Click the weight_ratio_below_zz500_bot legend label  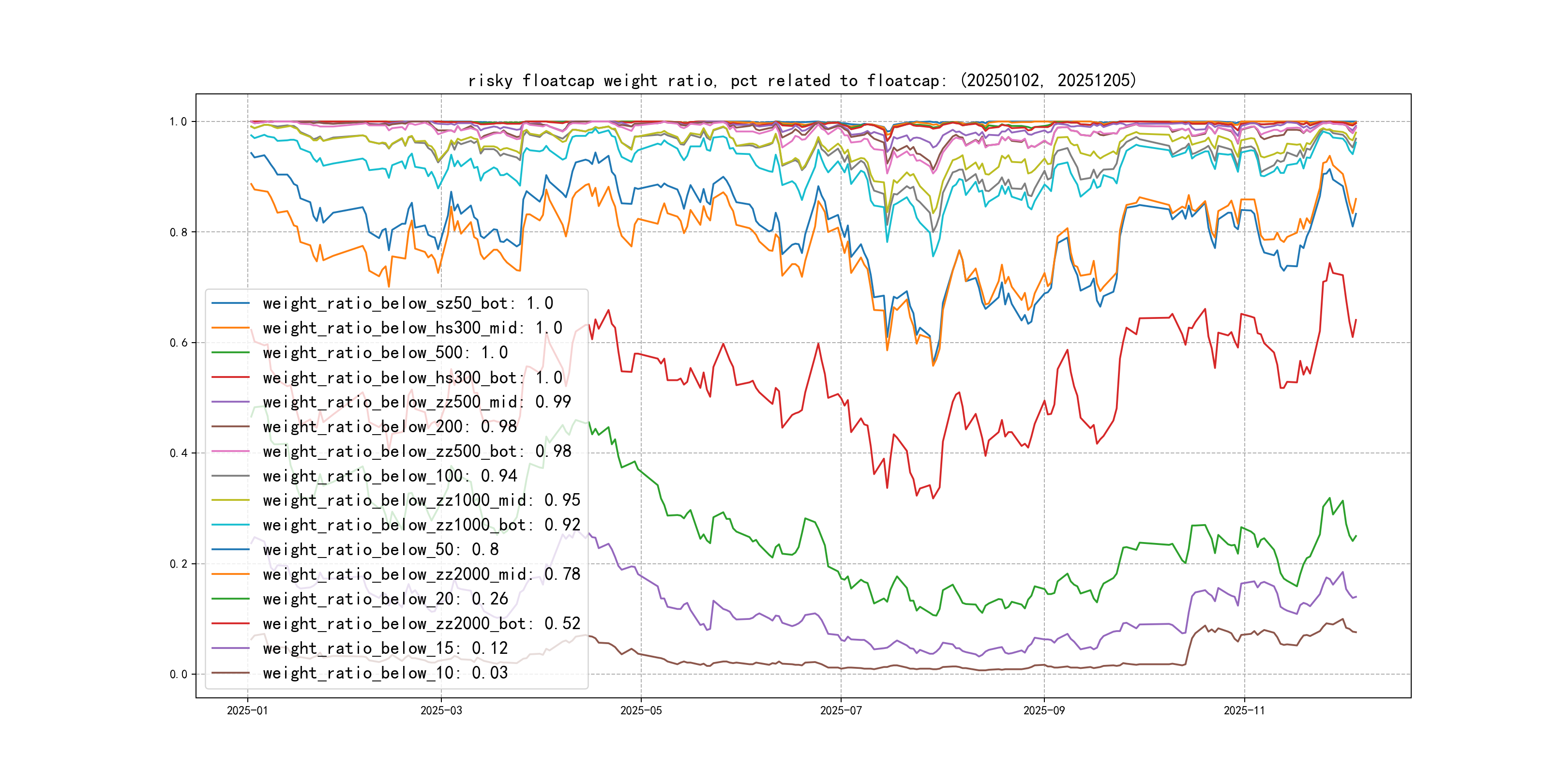coord(416,451)
